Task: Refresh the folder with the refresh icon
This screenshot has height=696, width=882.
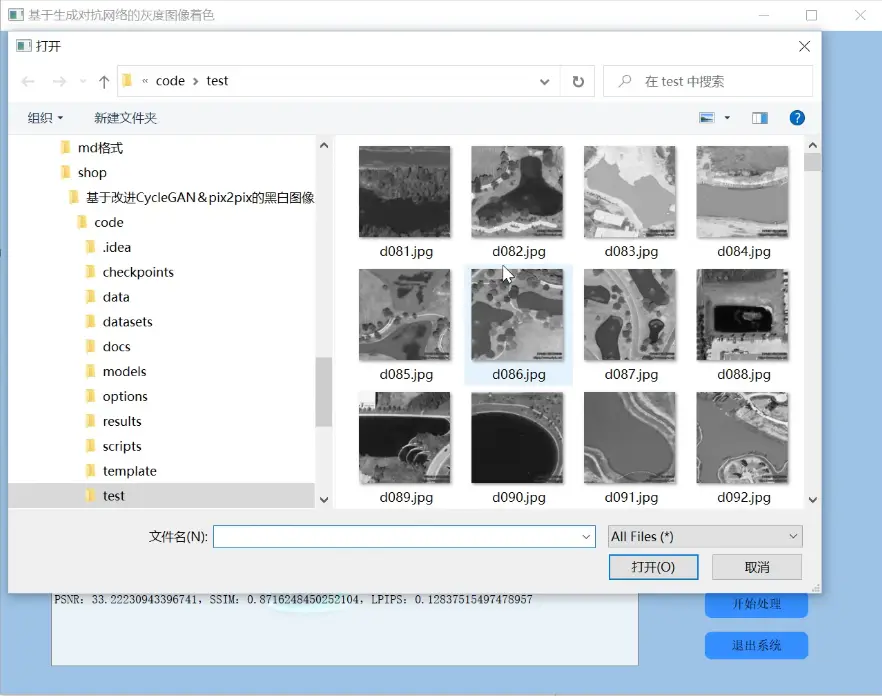Action: [x=578, y=82]
